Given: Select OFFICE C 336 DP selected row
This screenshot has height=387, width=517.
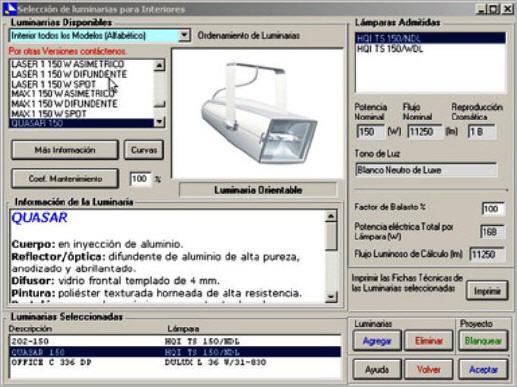Looking at the screenshot, I should coord(175,362).
